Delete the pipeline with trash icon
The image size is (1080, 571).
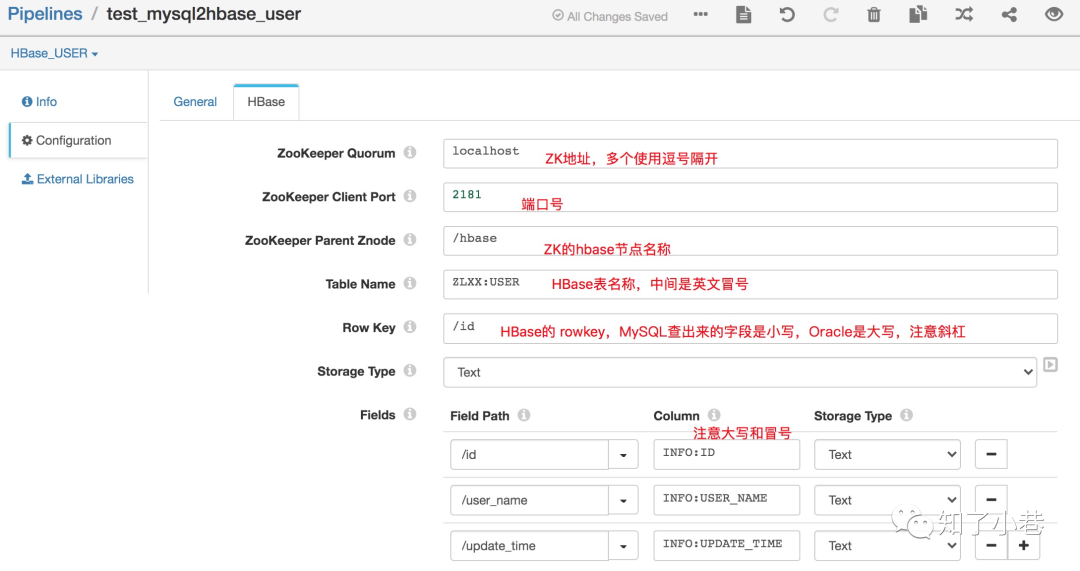(873, 14)
